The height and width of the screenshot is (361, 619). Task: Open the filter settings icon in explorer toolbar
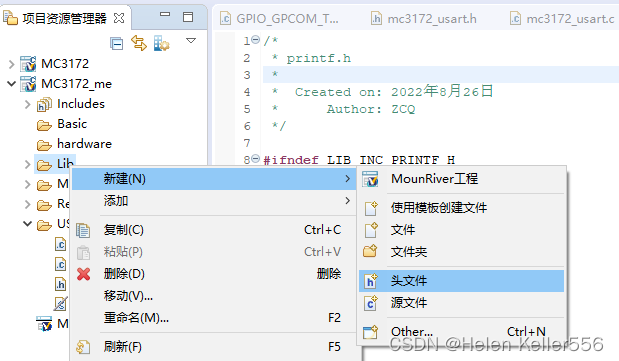pos(161,43)
